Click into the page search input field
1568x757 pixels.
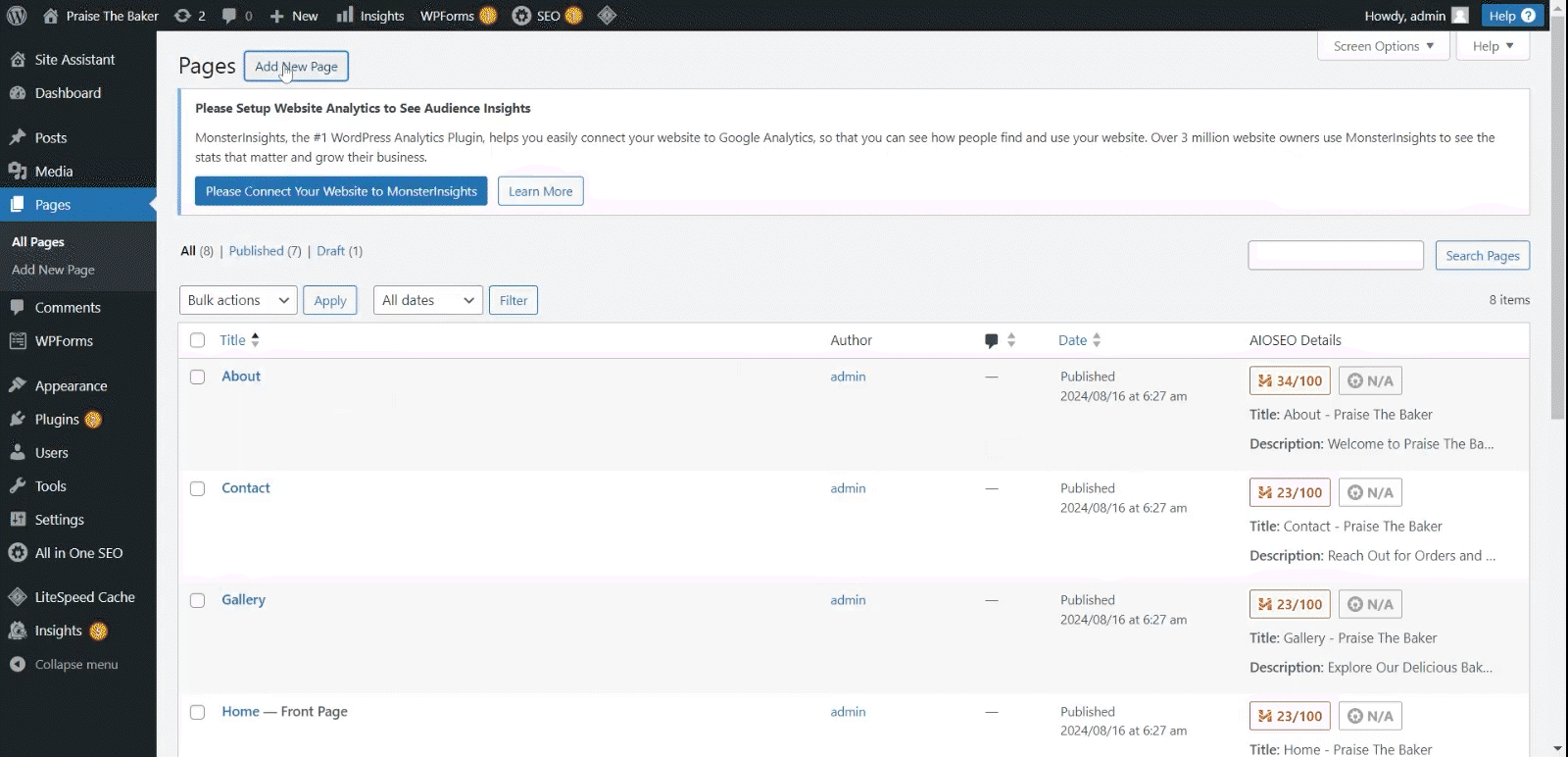click(1336, 255)
